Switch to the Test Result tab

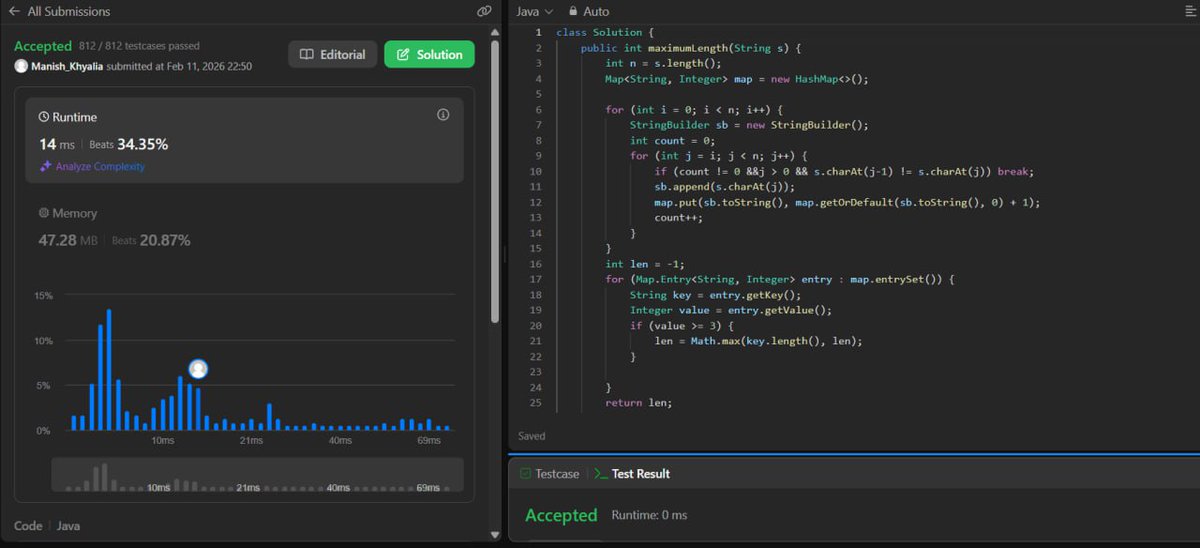click(x=632, y=474)
